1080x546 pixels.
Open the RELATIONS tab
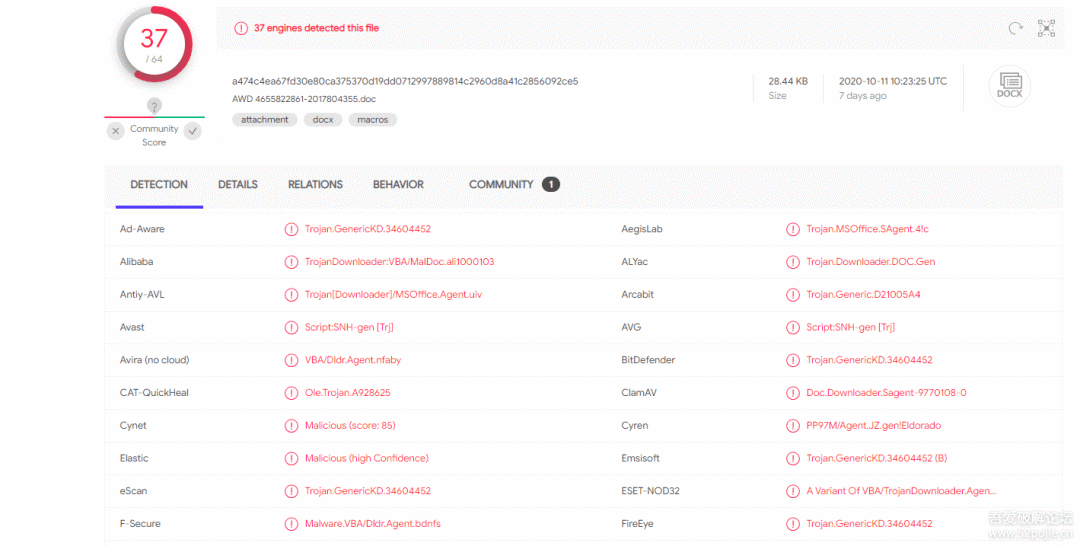pos(315,185)
